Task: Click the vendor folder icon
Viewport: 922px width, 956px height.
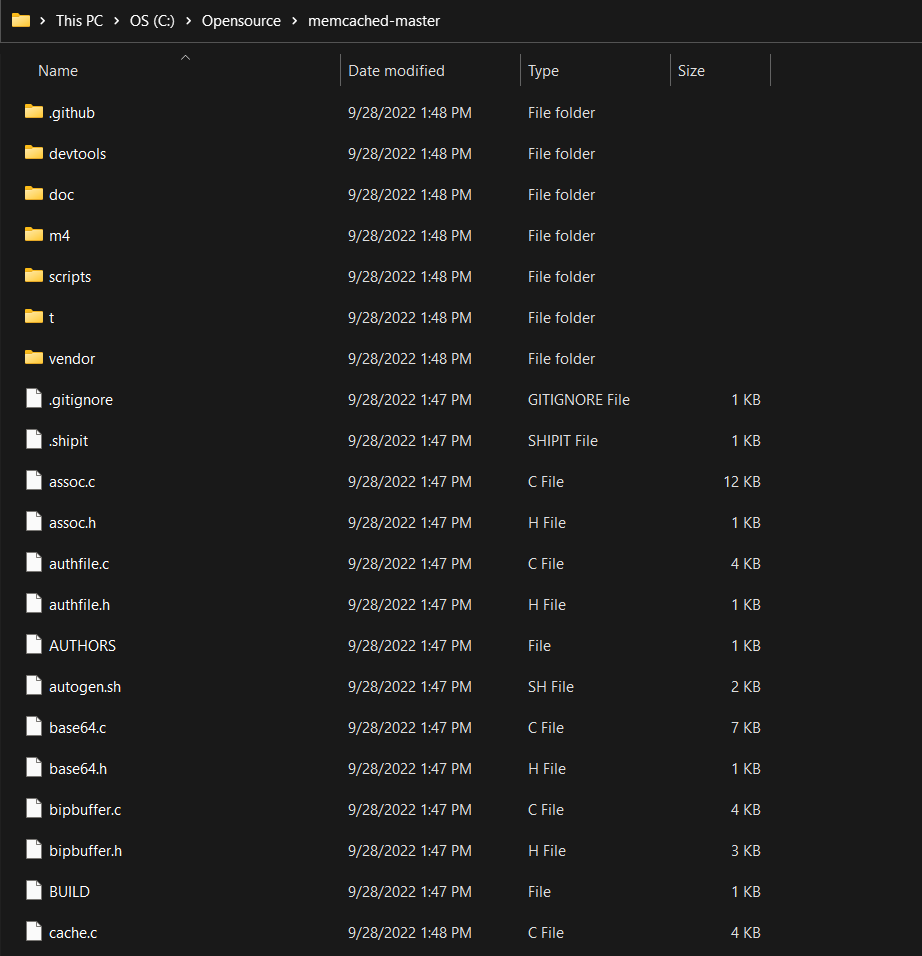Action: pos(34,357)
